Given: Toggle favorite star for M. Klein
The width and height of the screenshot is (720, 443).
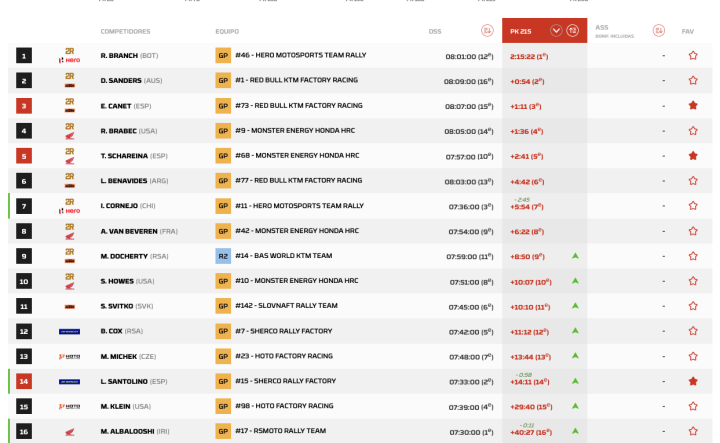Looking at the screenshot, I should pos(693,406).
